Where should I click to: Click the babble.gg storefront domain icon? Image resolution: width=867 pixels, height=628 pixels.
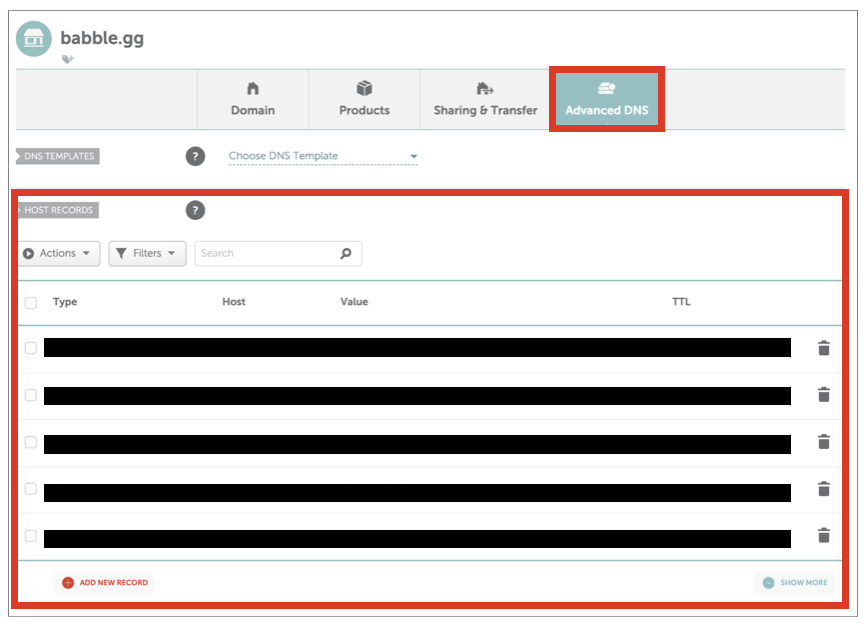pos(34,39)
